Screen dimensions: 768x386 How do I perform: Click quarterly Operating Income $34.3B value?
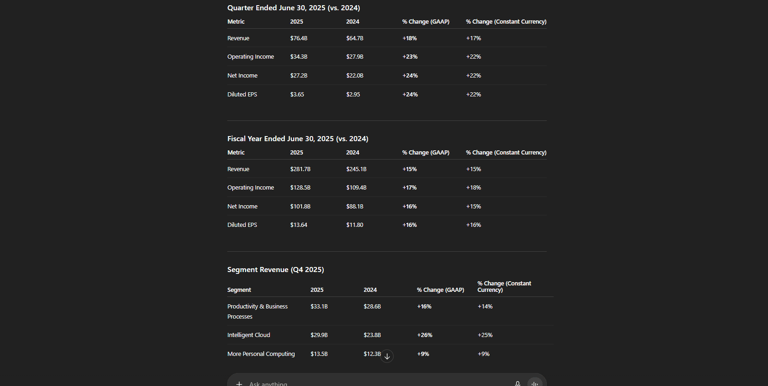[x=299, y=57]
